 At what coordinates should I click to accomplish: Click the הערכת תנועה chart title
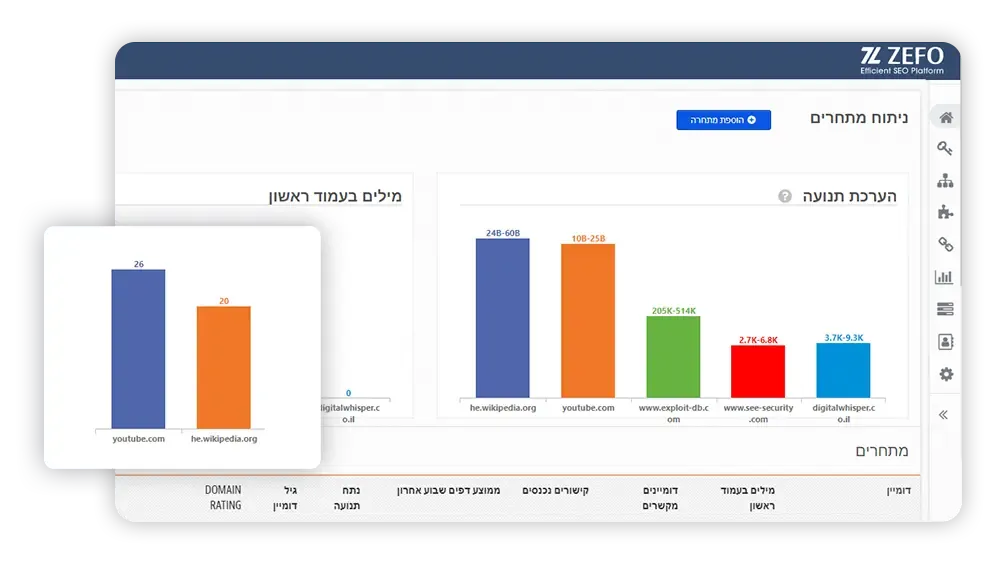(x=849, y=196)
